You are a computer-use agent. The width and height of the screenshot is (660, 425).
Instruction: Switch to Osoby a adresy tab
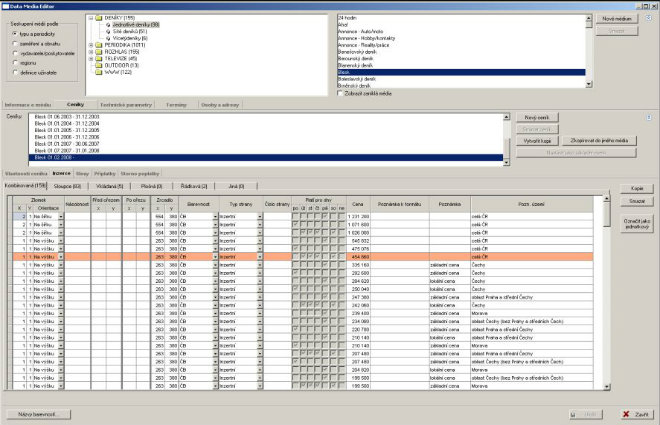tap(220, 105)
